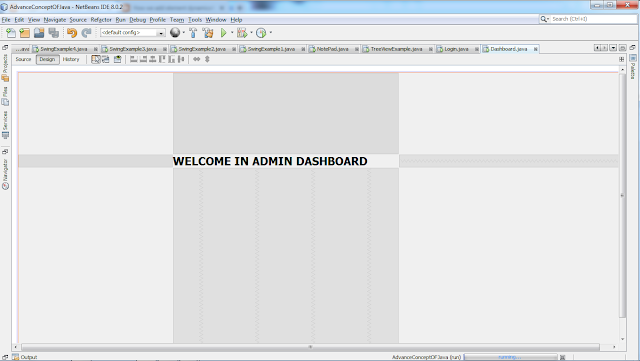
Task: Click the Open Project icon
Action: pos(39,33)
